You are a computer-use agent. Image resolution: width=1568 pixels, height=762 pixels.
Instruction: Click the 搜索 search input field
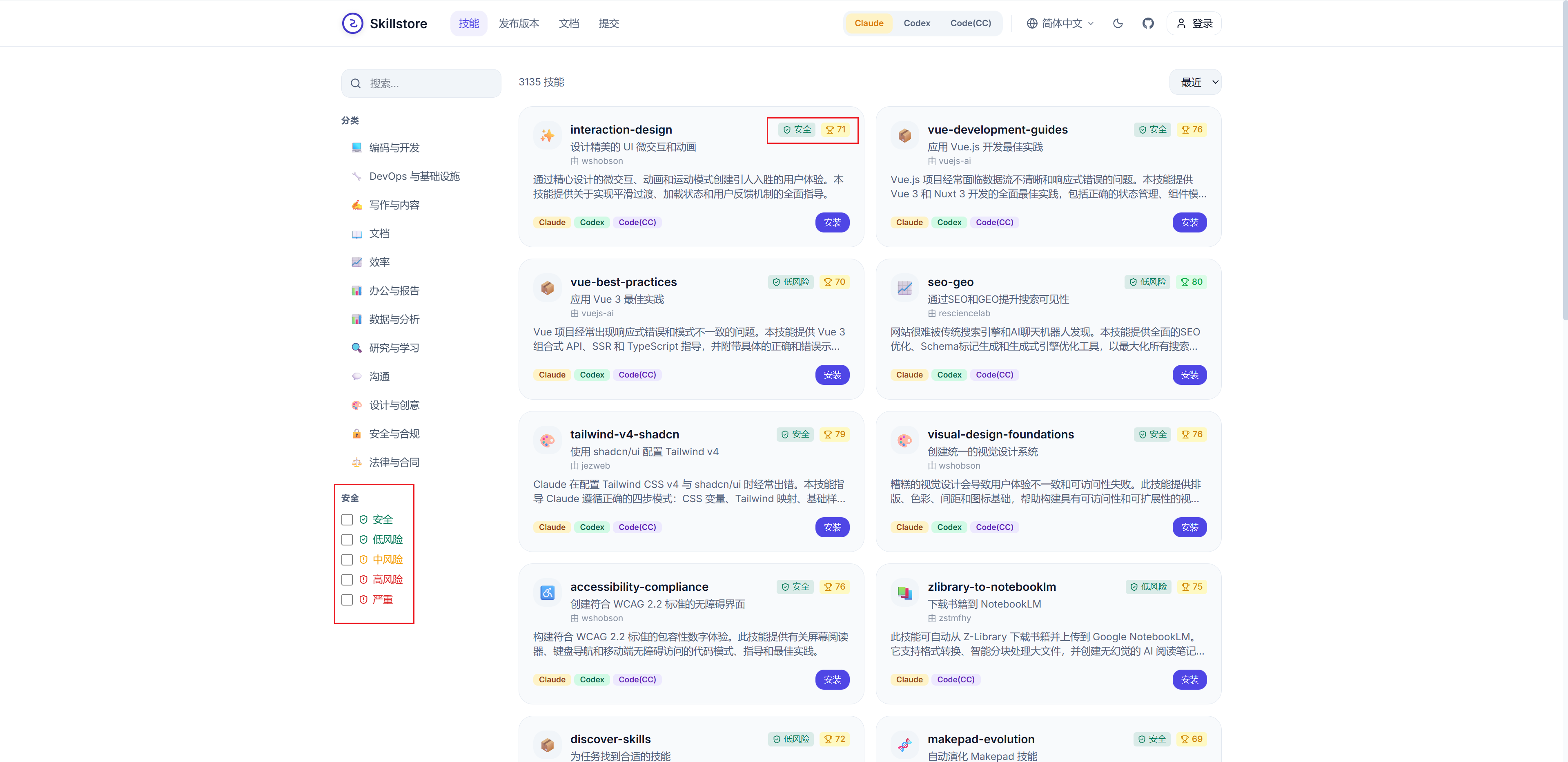421,83
